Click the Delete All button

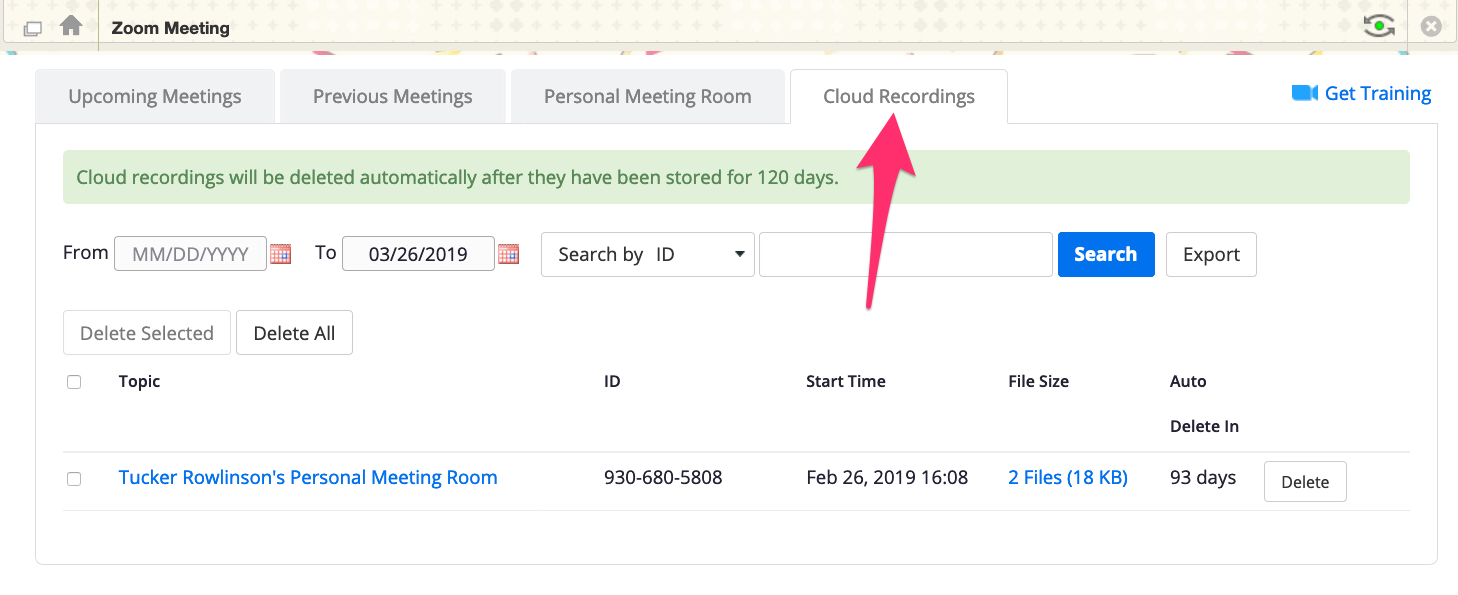point(294,333)
